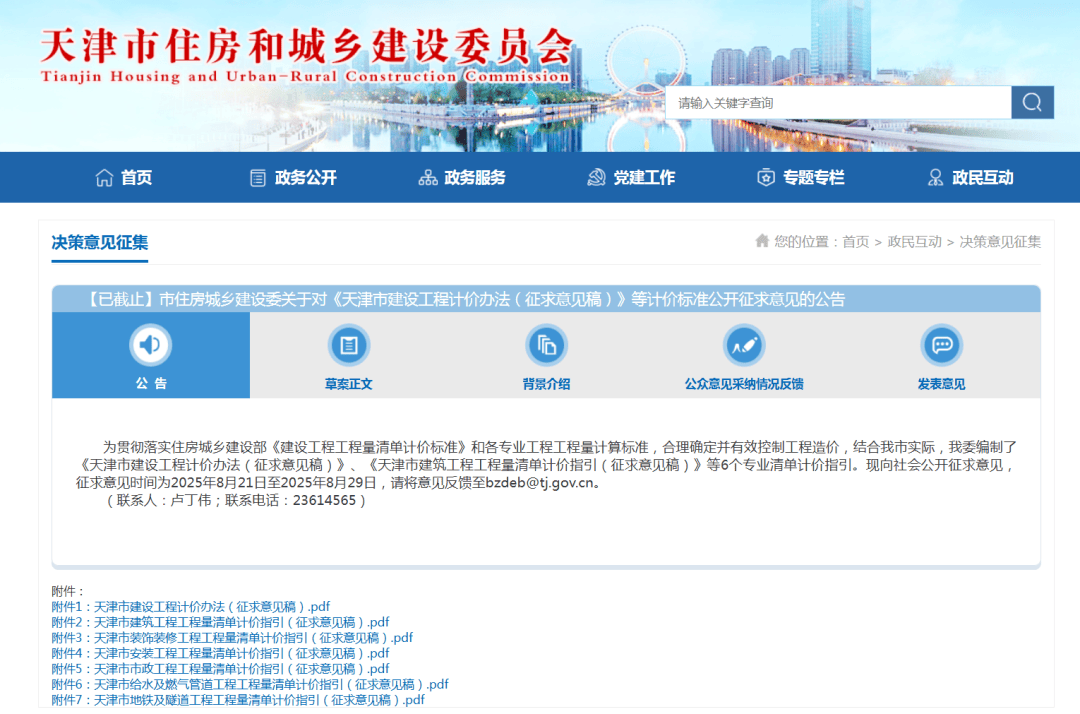Viewport: 1080px width, 714px height.
Task: Open 公众意见采纳情况反馈 pen icon
Action: coord(744,344)
